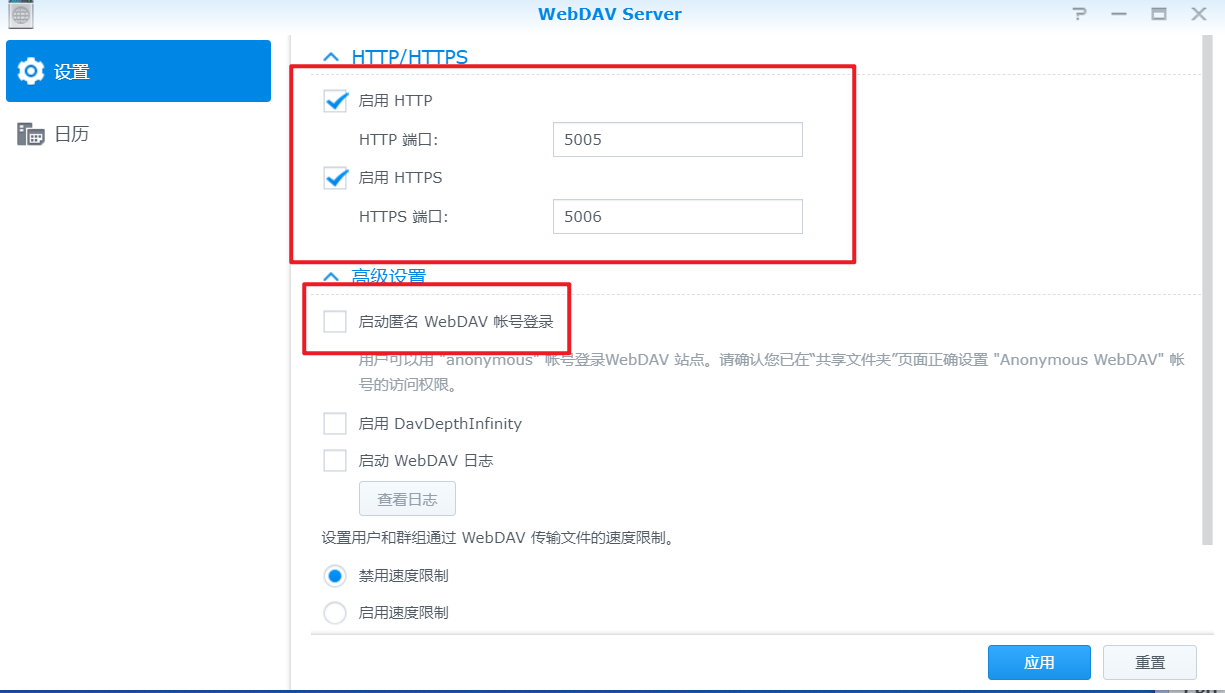Open help via the question mark icon

(1079, 14)
